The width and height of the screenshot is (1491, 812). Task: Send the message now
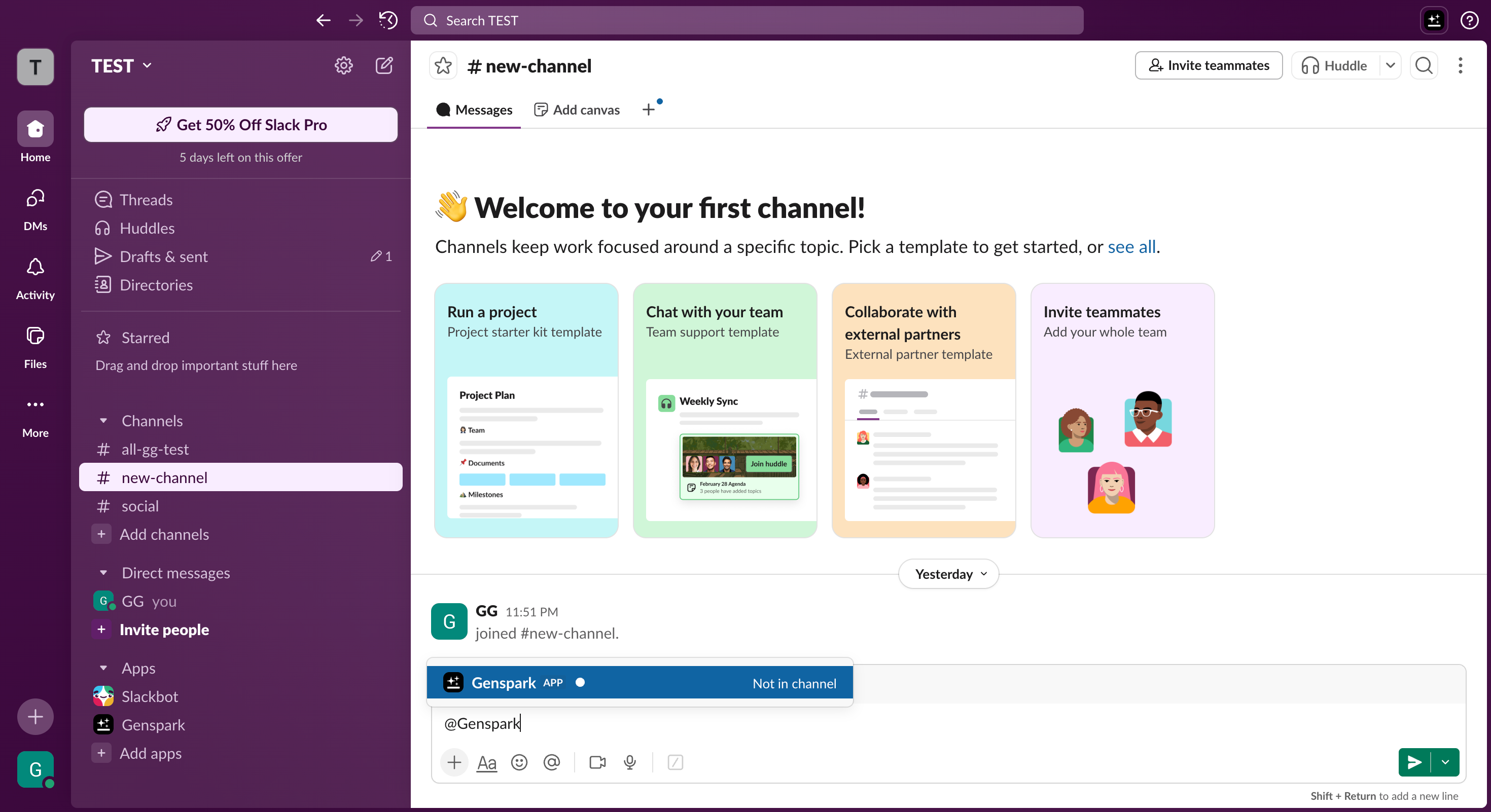click(x=1414, y=762)
